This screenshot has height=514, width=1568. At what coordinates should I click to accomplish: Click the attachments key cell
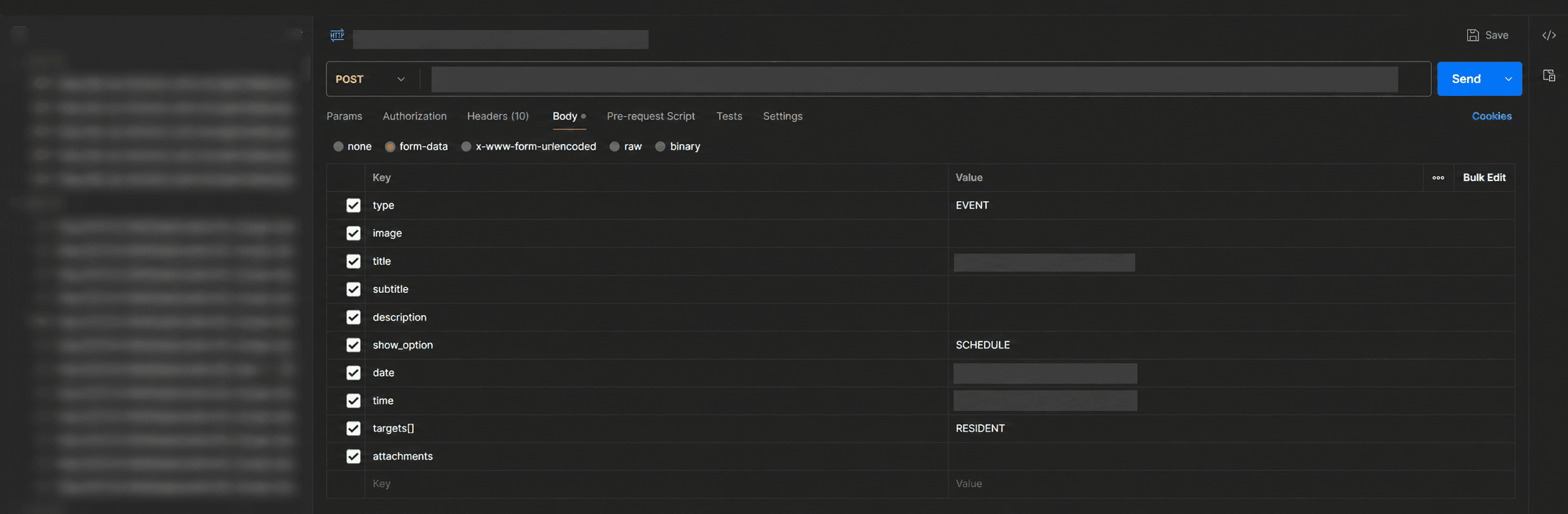point(657,456)
